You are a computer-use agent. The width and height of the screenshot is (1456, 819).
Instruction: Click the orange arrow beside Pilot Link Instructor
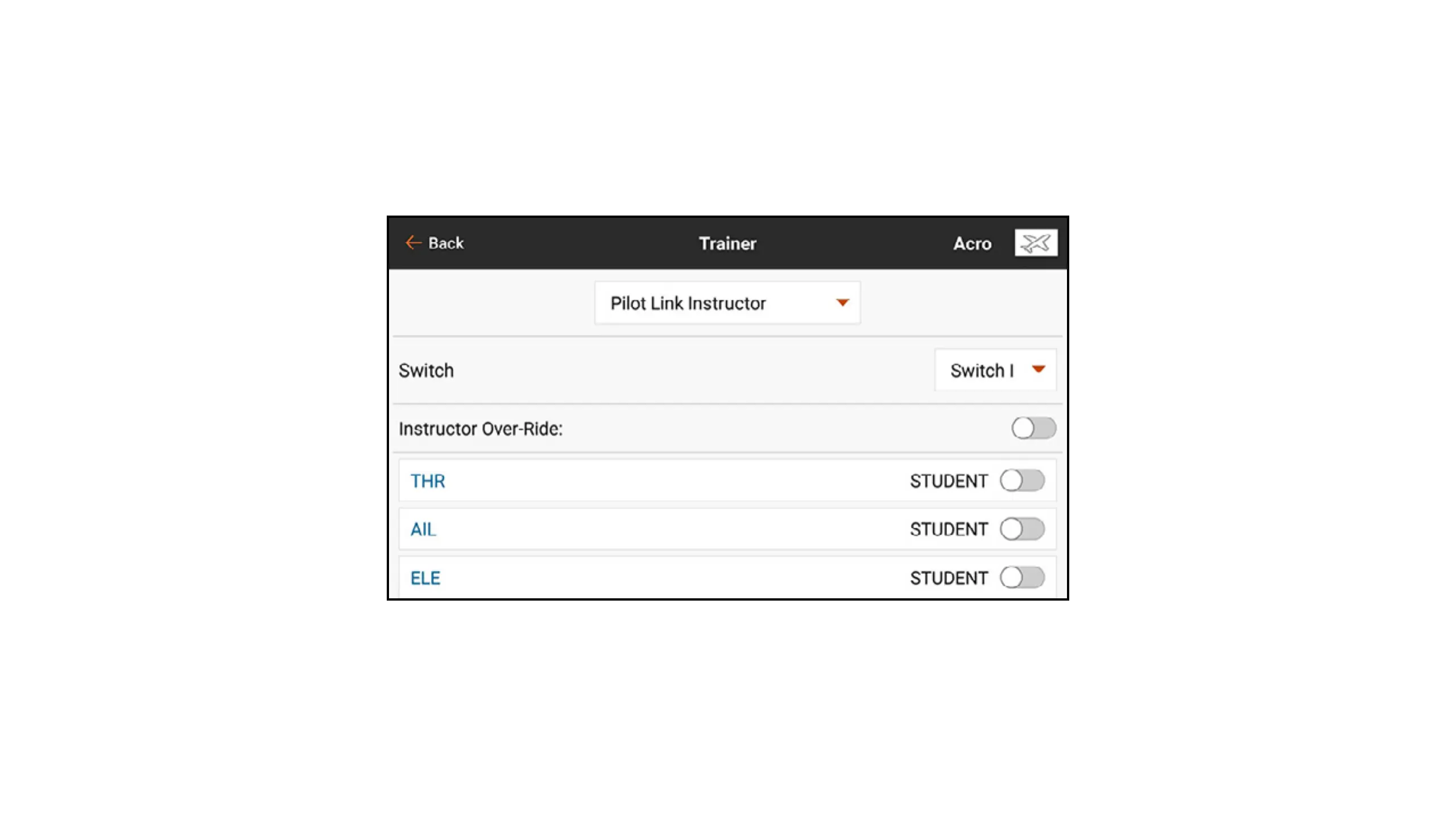pos(842,303)
